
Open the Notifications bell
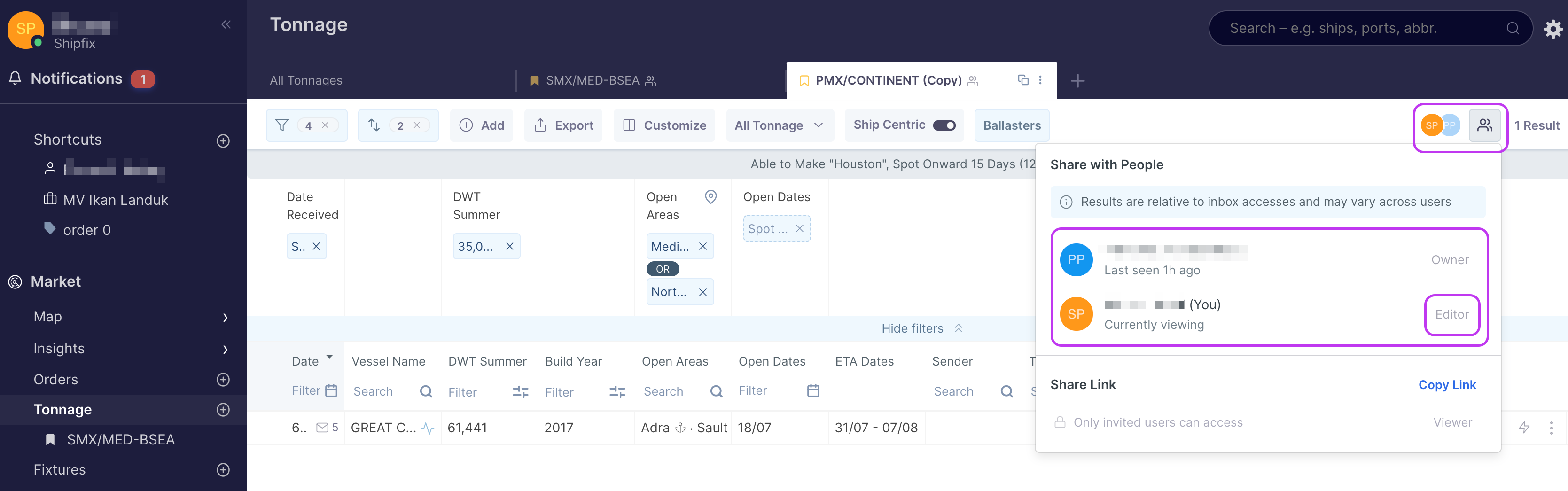[15, 78]
